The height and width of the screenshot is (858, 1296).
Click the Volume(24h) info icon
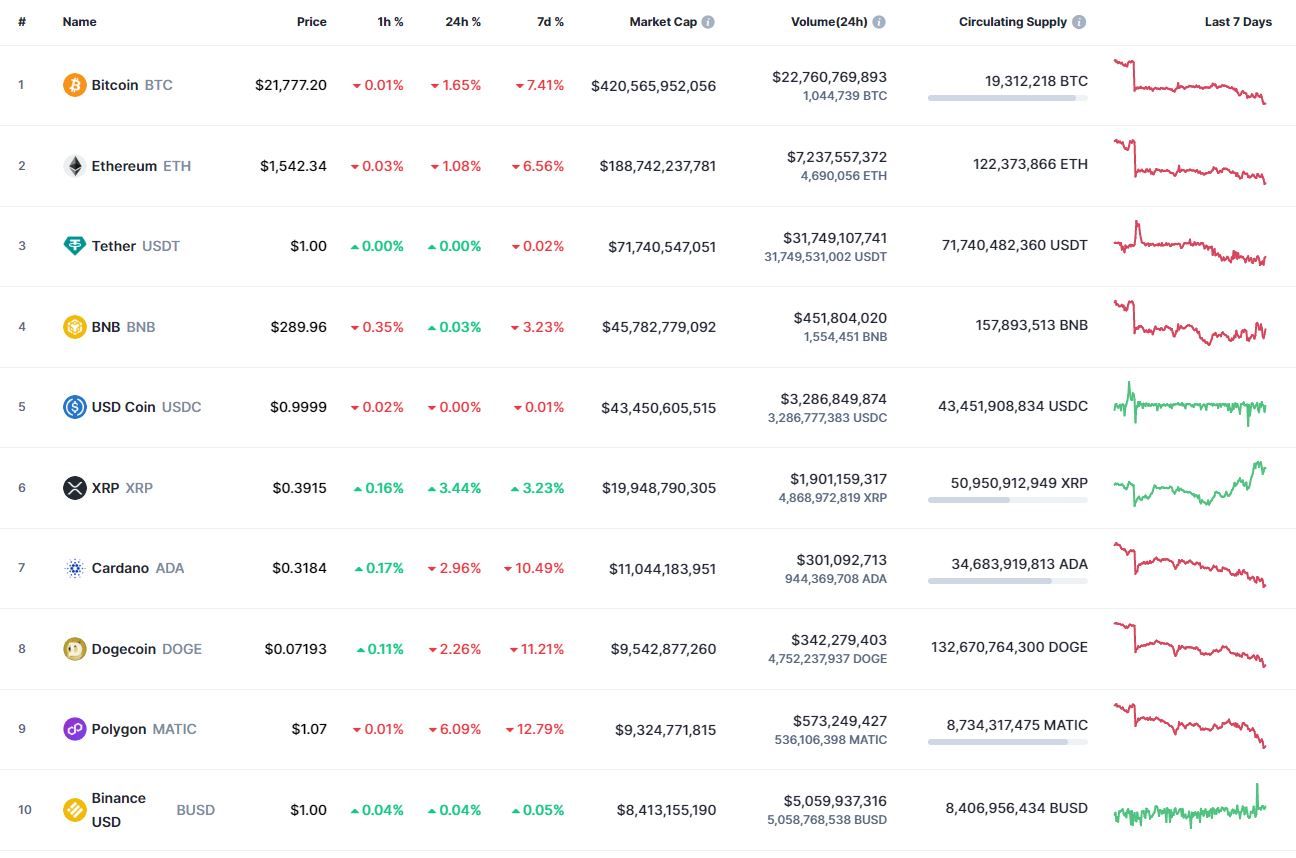(879, 22)
